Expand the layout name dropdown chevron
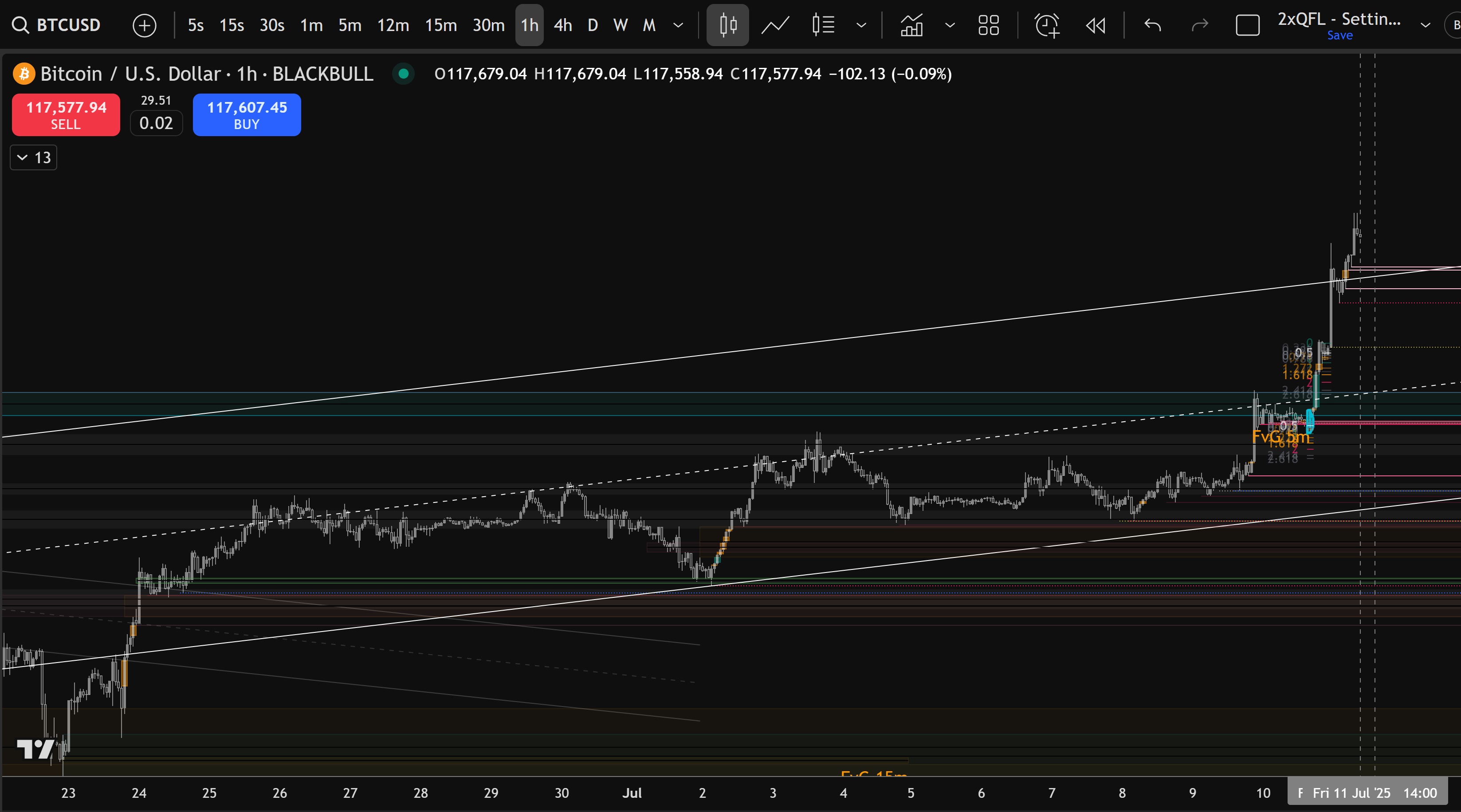1461x812 pixels. tap(1425, 25)
